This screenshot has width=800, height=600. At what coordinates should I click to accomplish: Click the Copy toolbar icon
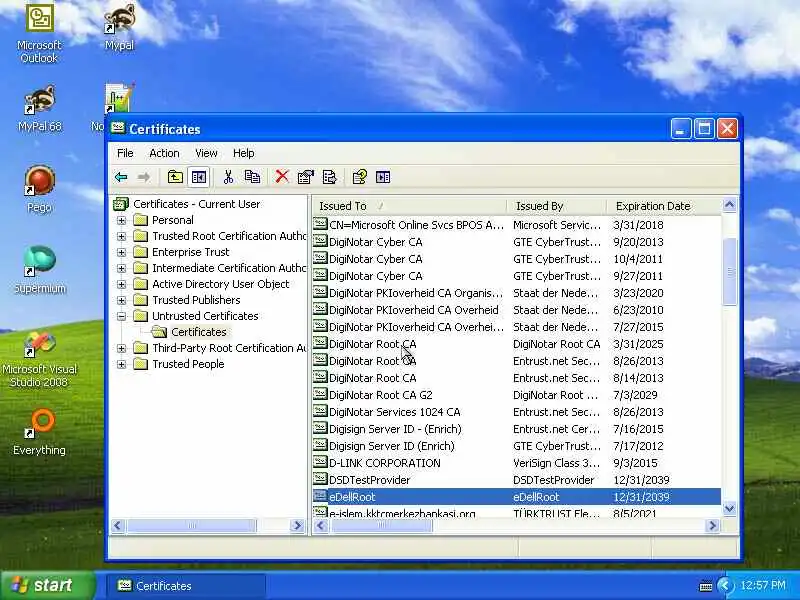[x=252, y=177]
